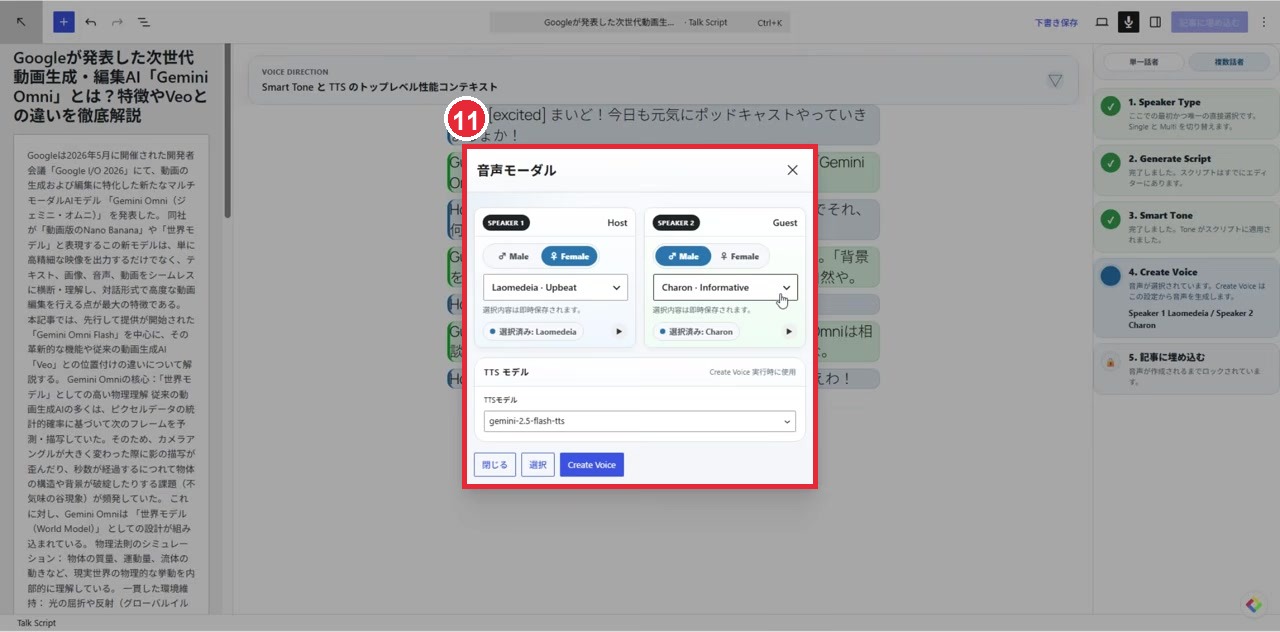Toggle the settings sidebar panel icon
The height and width of the screenshot is (632, 1280).
1155,22
